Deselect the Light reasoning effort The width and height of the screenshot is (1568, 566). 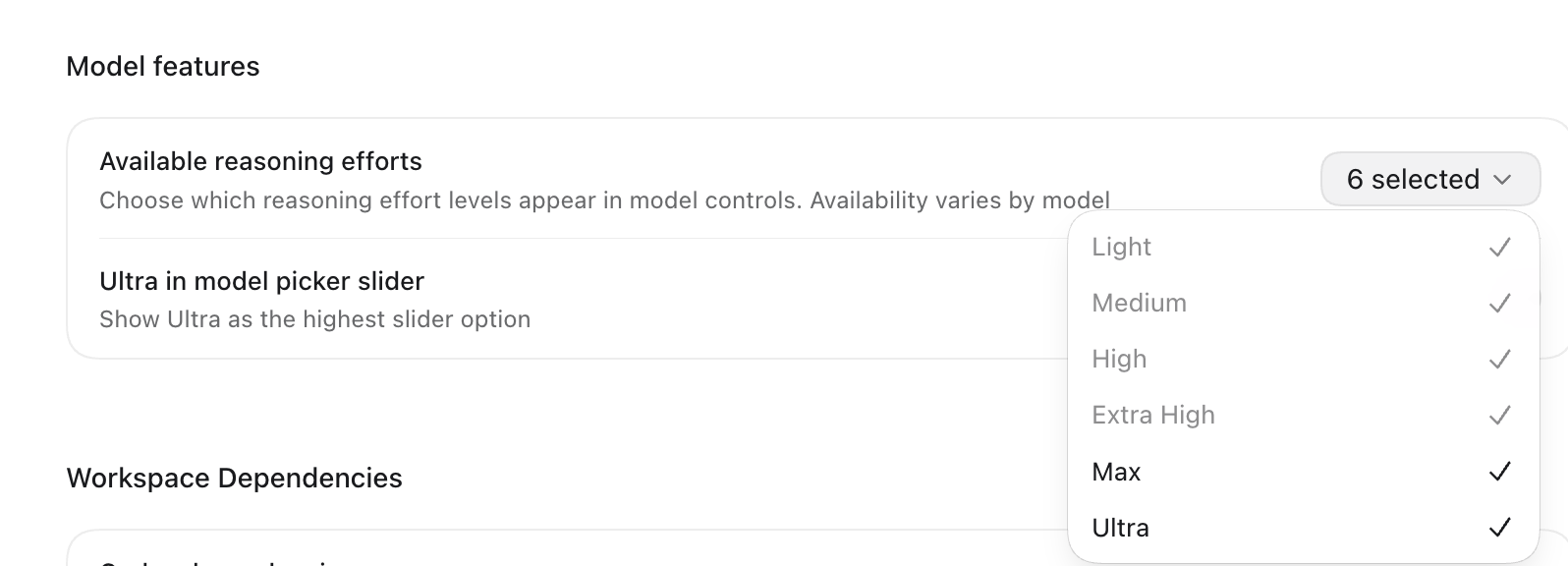[1303, 248]
